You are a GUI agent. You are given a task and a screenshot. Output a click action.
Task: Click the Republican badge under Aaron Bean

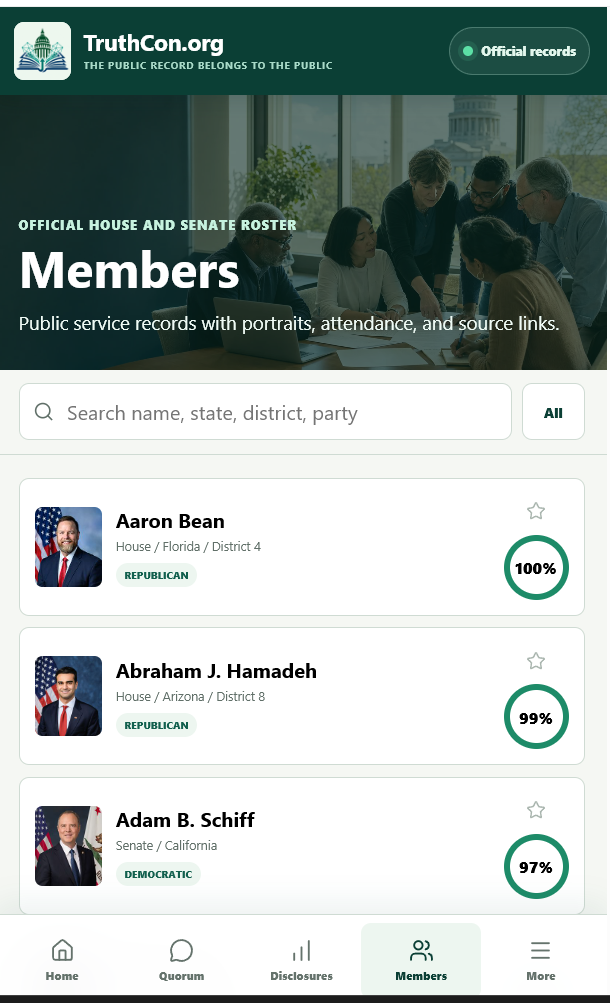click(x=156, y=575)
